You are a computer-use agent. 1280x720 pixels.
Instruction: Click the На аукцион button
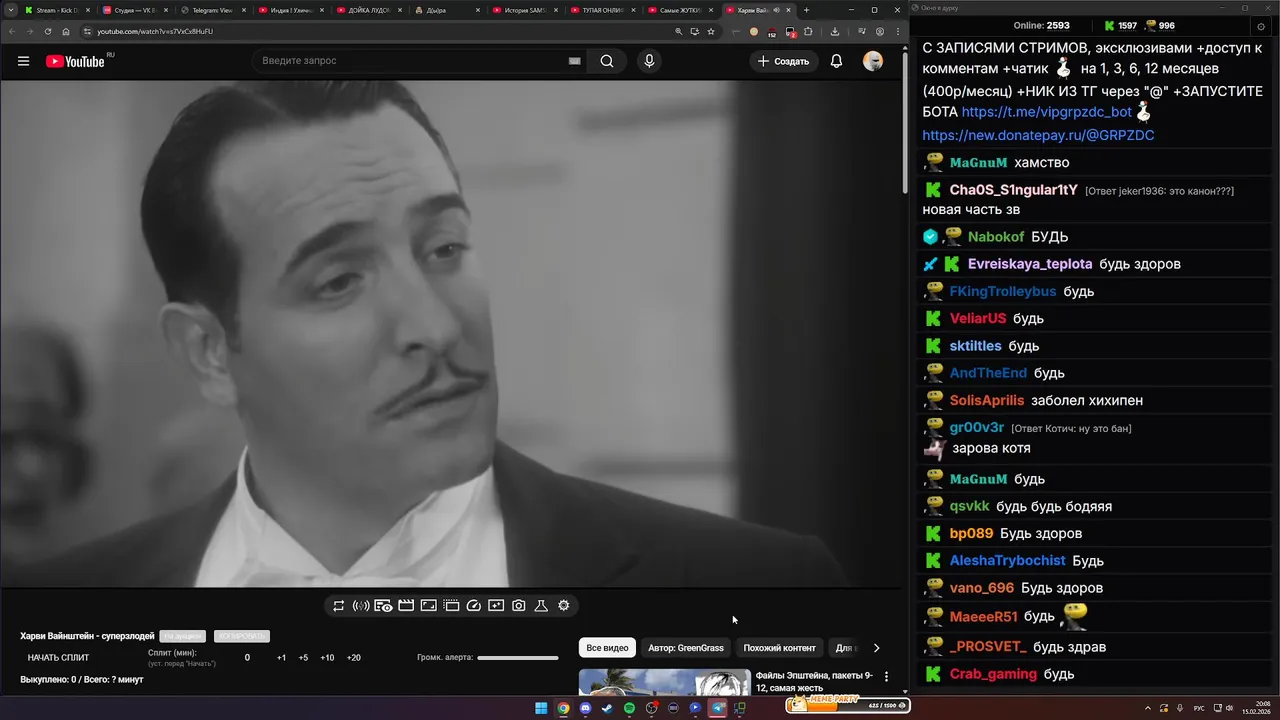coord(182,636)
